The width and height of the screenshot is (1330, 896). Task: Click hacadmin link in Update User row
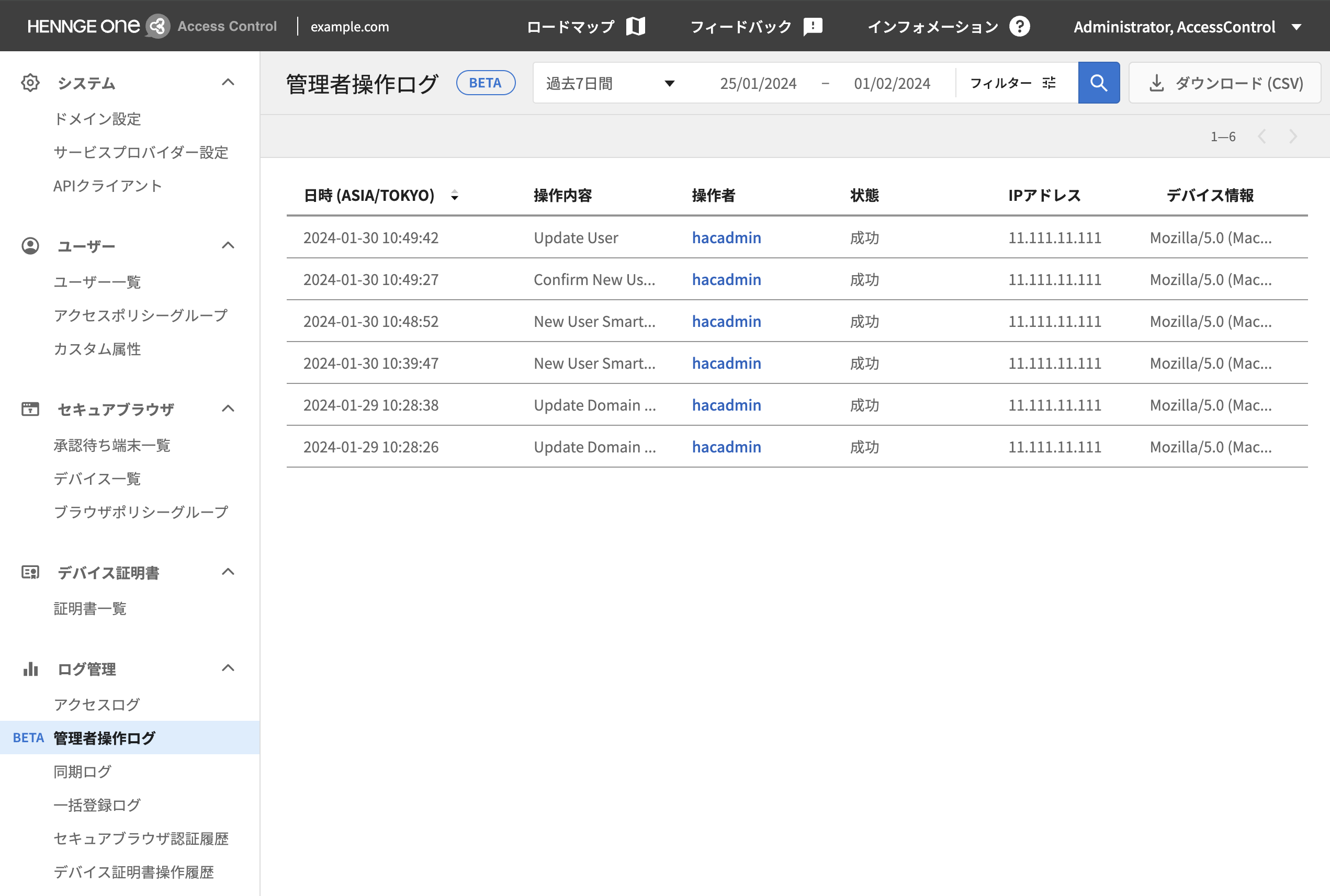(726, 237)
